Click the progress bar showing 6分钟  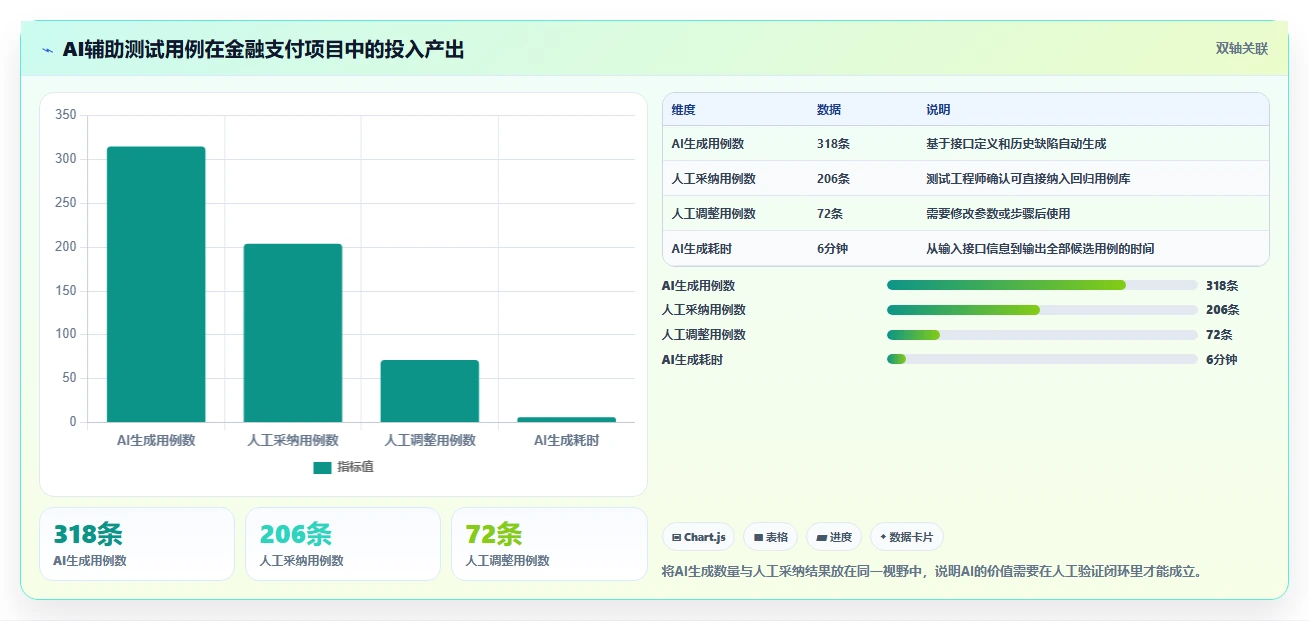coord(1042,360)
